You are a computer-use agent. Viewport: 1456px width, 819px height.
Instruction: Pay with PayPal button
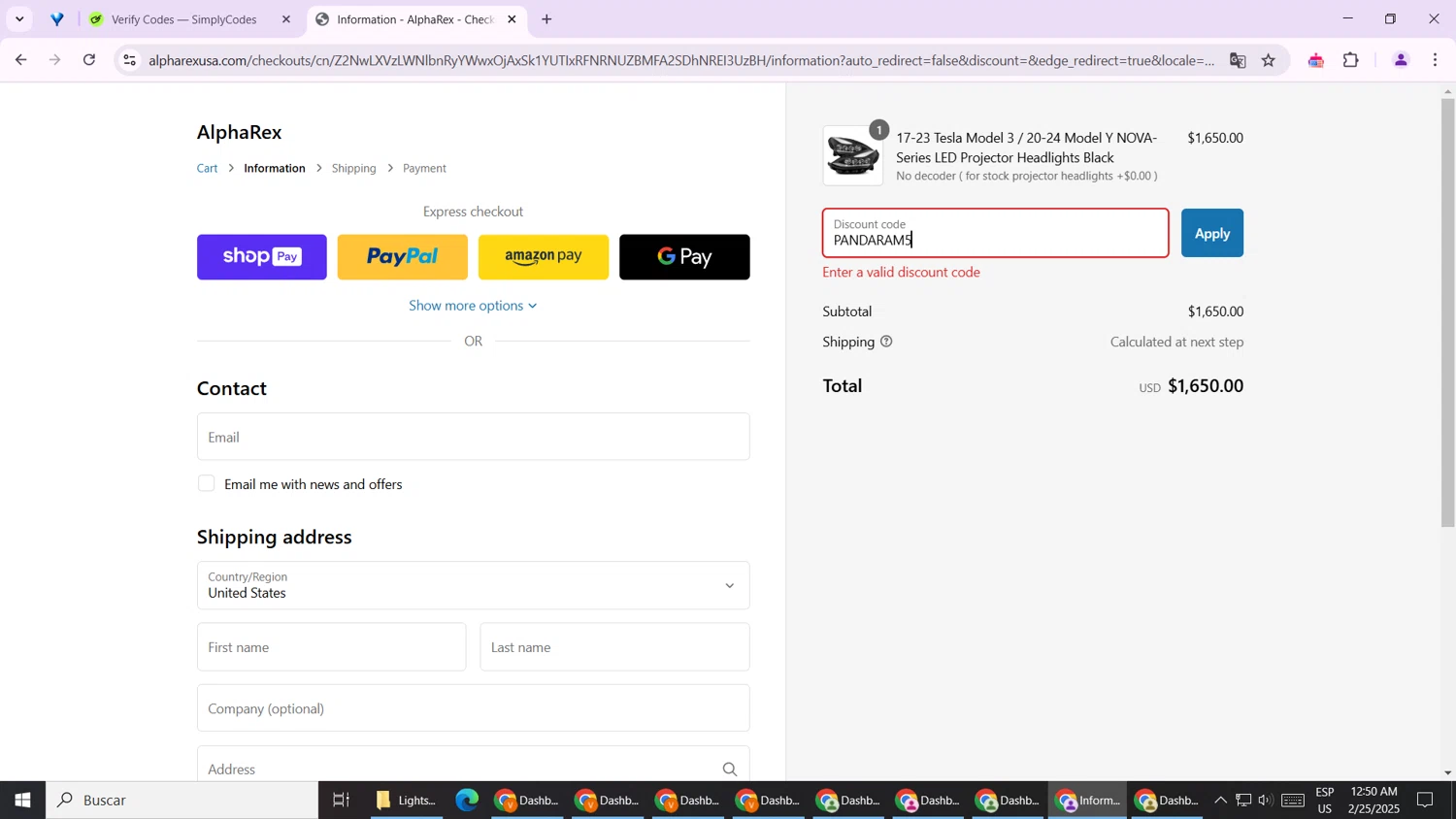pyautogui.click(x=403, y=257)
